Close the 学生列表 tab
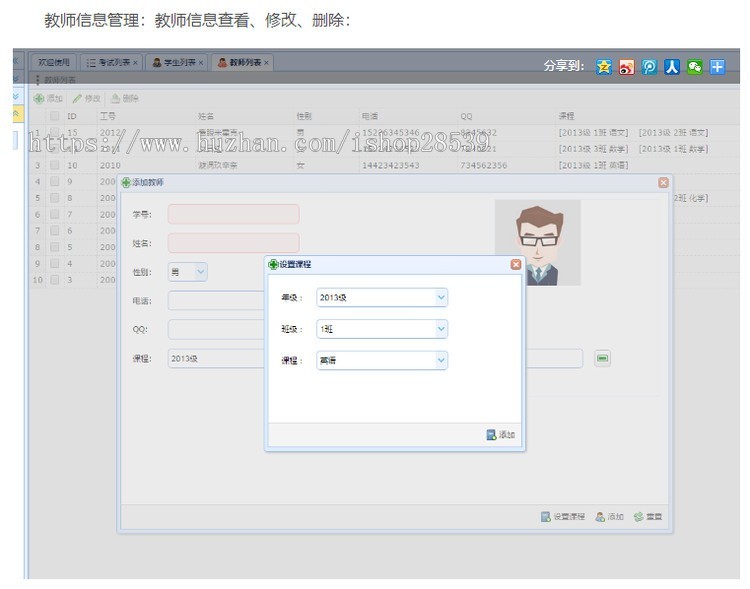Viewport: 750px width, 589px height. pos(201,63)
